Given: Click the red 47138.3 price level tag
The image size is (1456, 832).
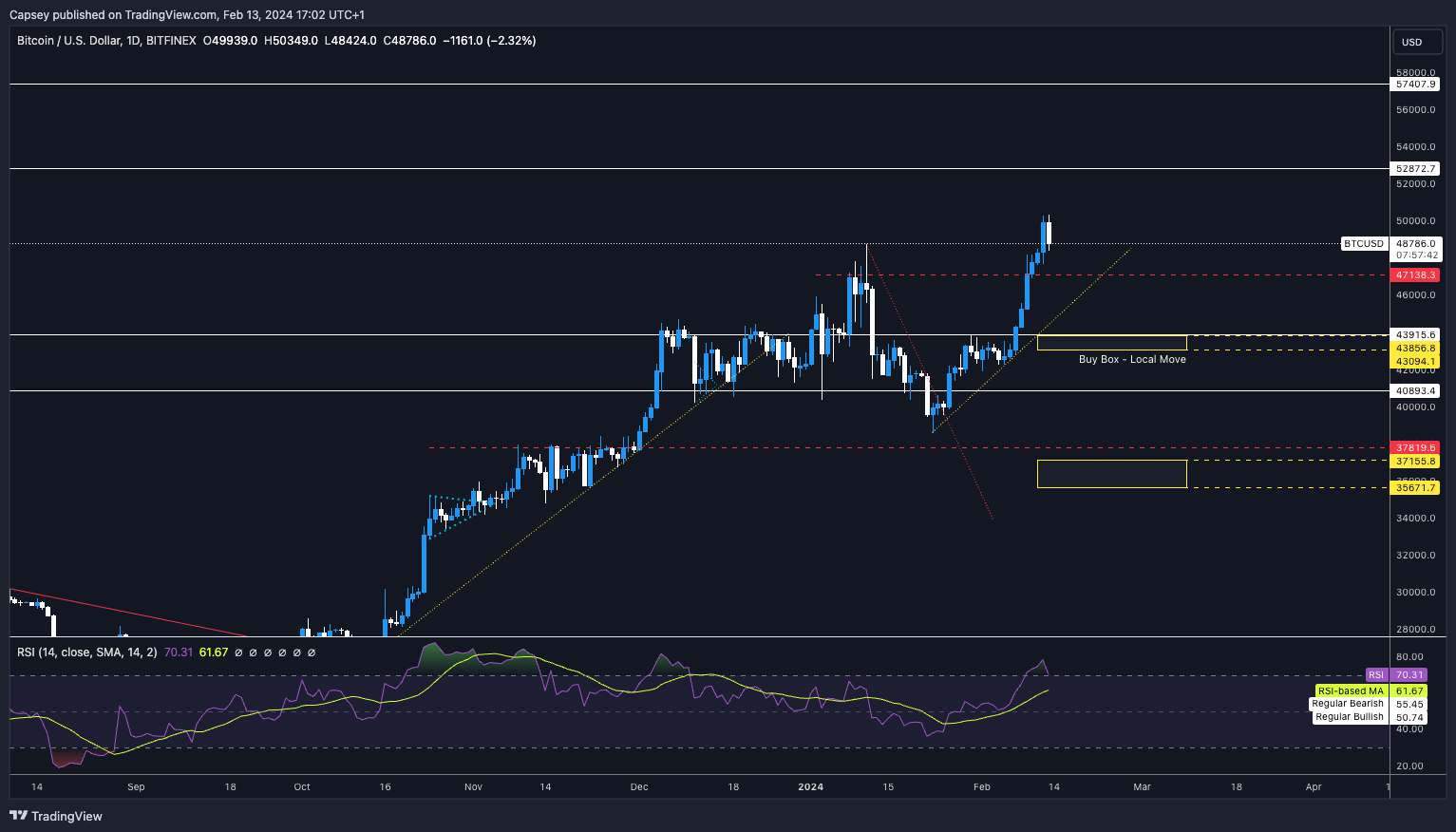Looking at the screenshot, I should (1415, 275).
